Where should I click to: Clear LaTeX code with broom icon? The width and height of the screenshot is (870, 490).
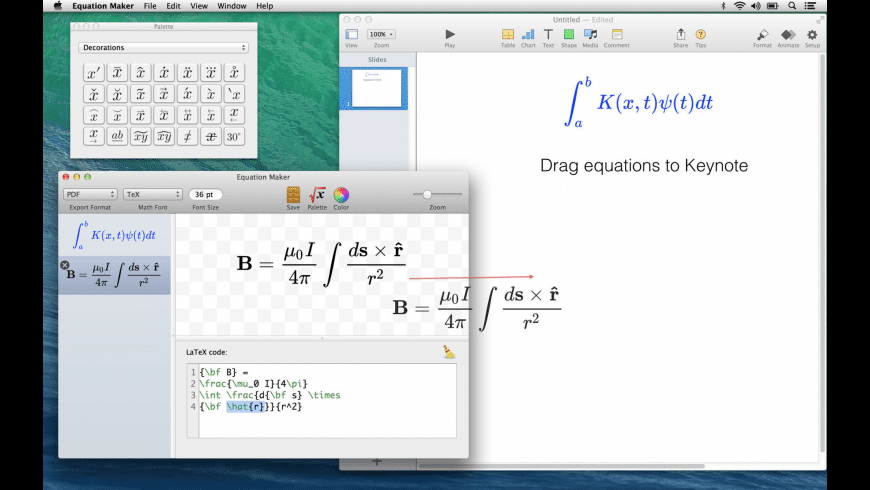449,352
